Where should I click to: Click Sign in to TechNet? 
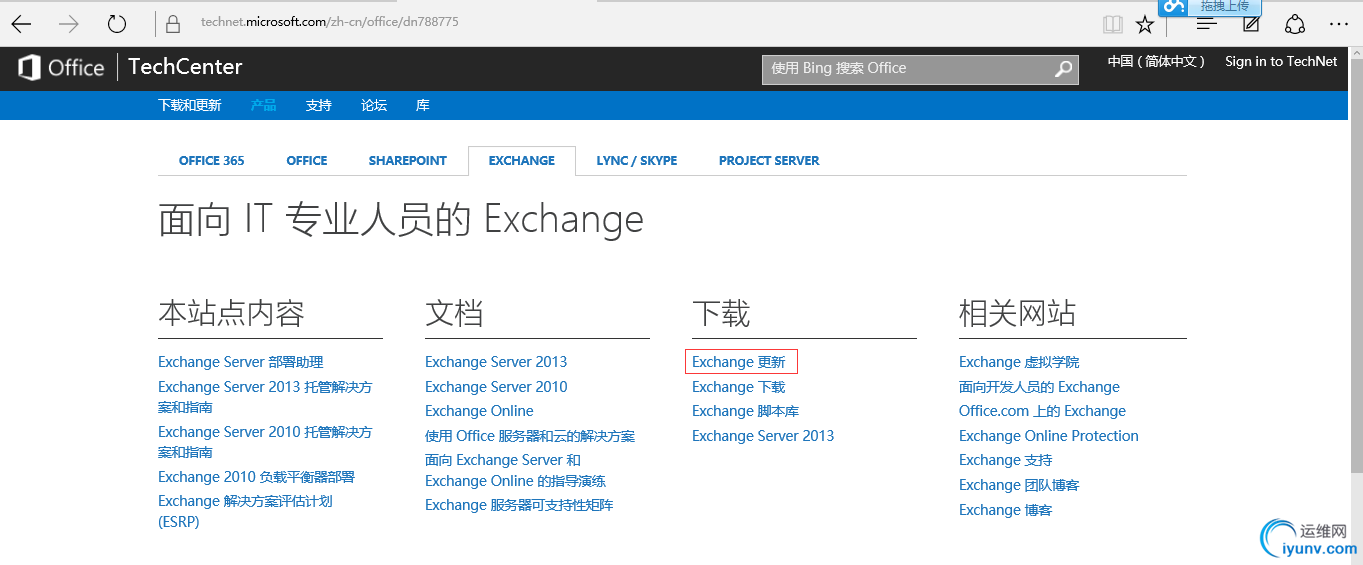(x=1281, y=62)
